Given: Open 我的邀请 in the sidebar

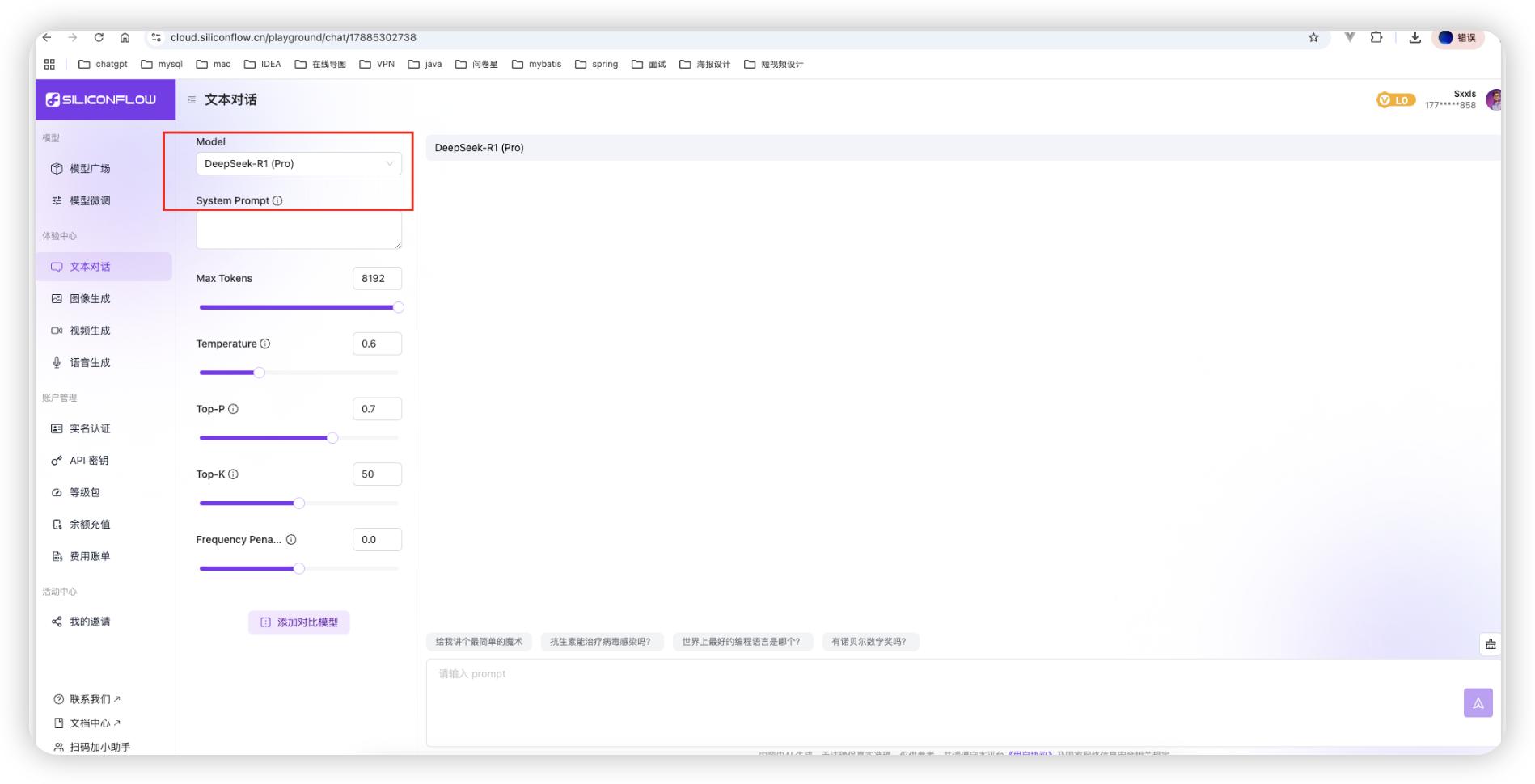Looking at the screenshot, I should tap(104, 622).
